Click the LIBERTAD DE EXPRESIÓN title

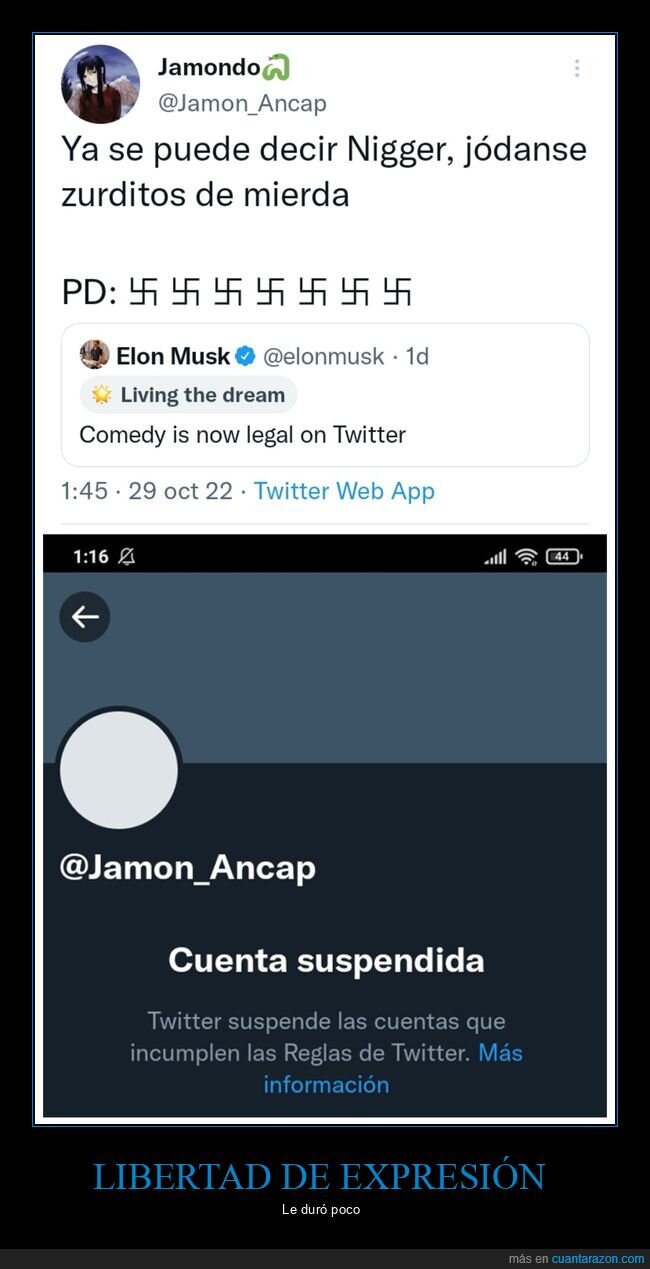319,1176
